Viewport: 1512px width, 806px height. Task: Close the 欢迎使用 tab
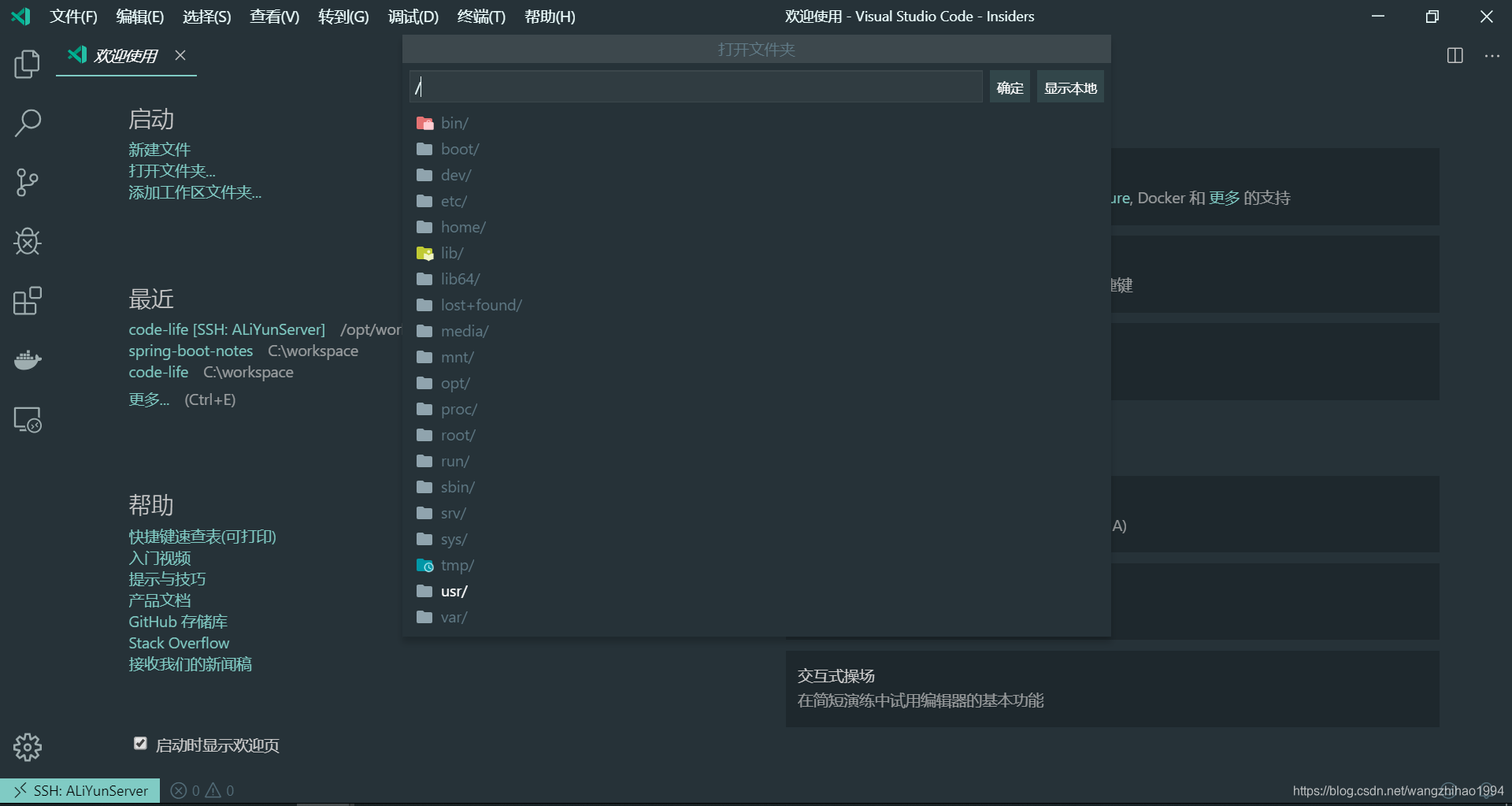(180, 55)
